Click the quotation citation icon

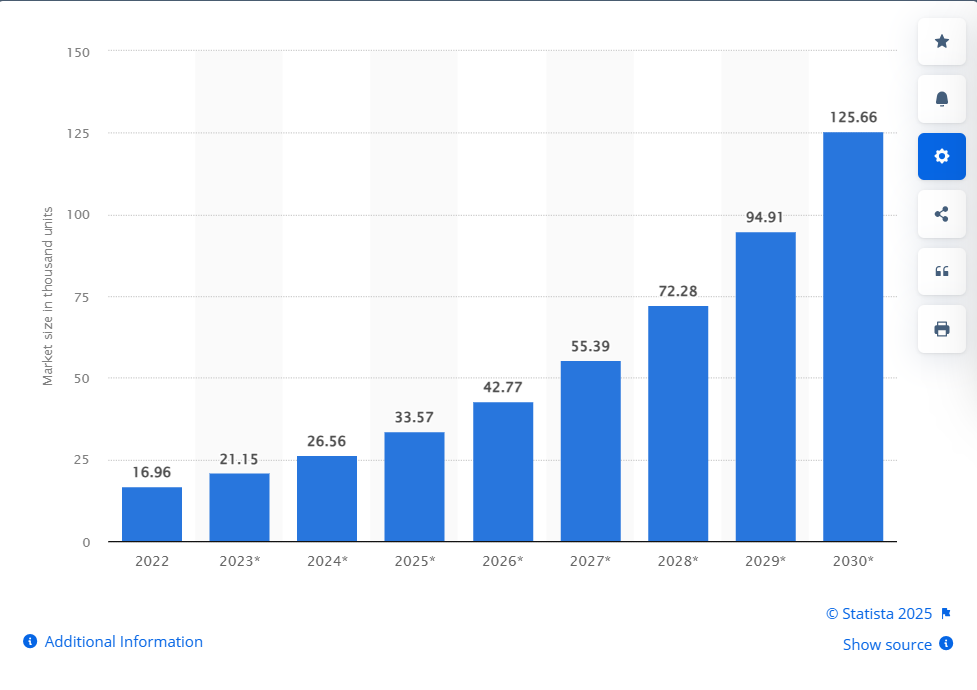pyautogui.click(x=941, y=271)
